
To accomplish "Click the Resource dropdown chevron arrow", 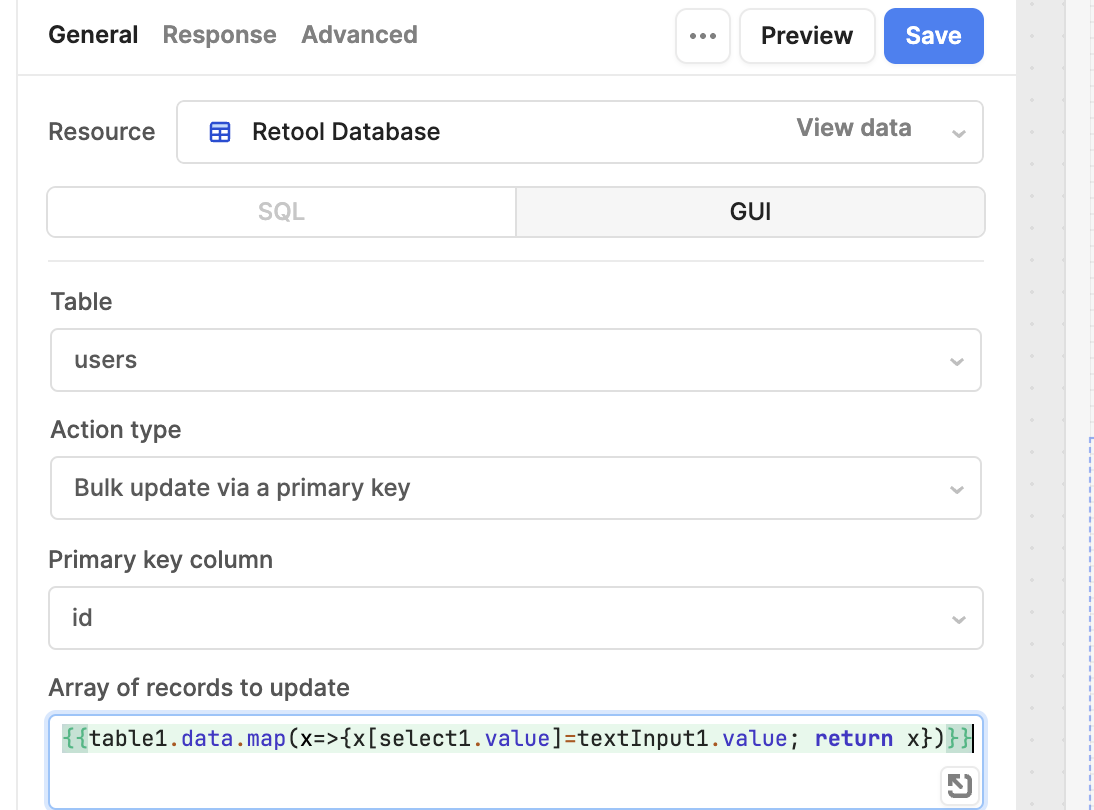I will [958, 133].
